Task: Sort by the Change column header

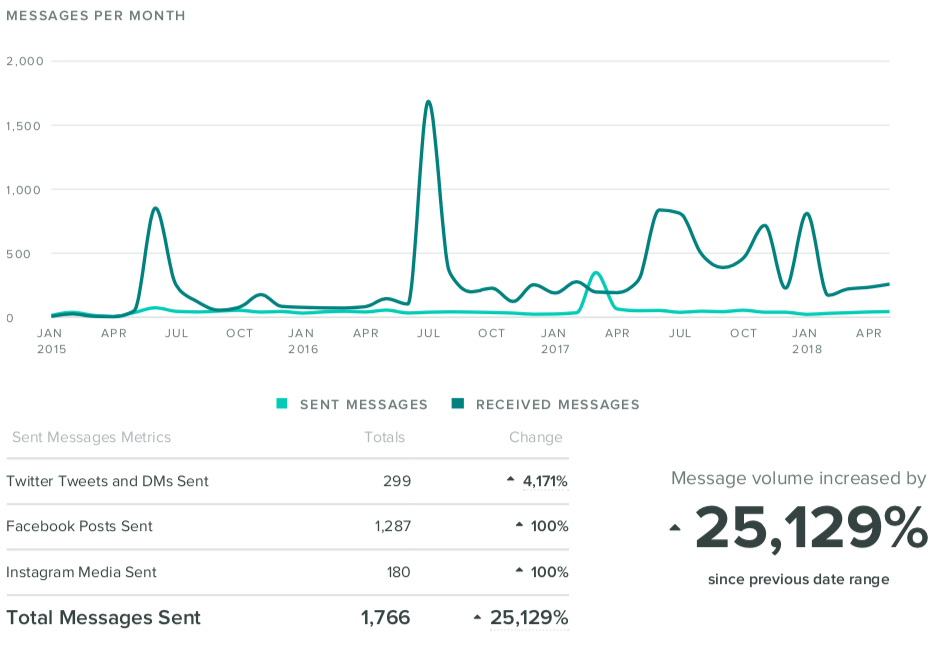Action: pyautogui.click(x=535, y=437)
